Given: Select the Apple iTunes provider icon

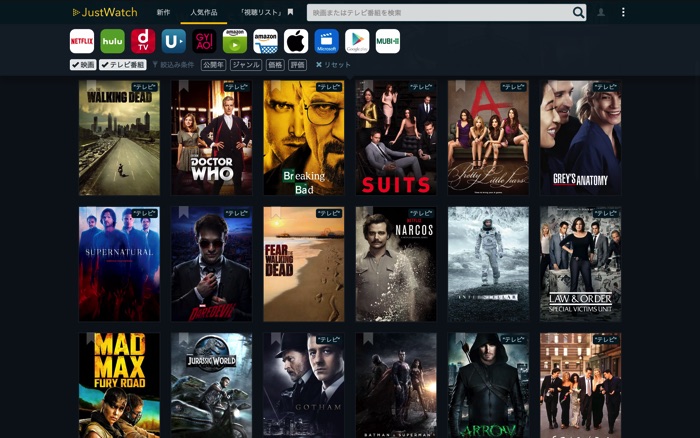Looking at the screenshot, I should [x=296, y=41].
